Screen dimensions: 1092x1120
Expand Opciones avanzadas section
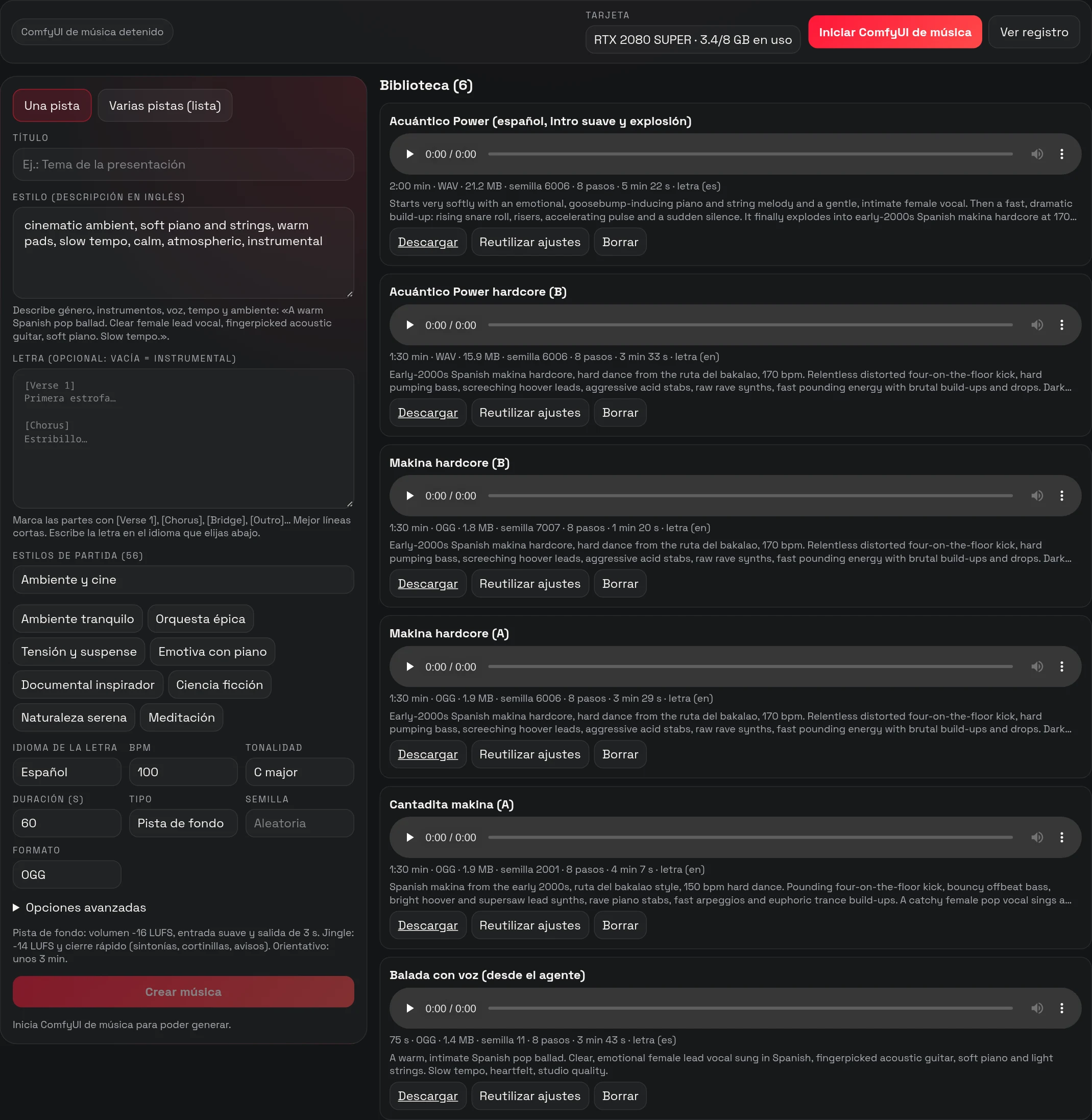tap(80, 907)
